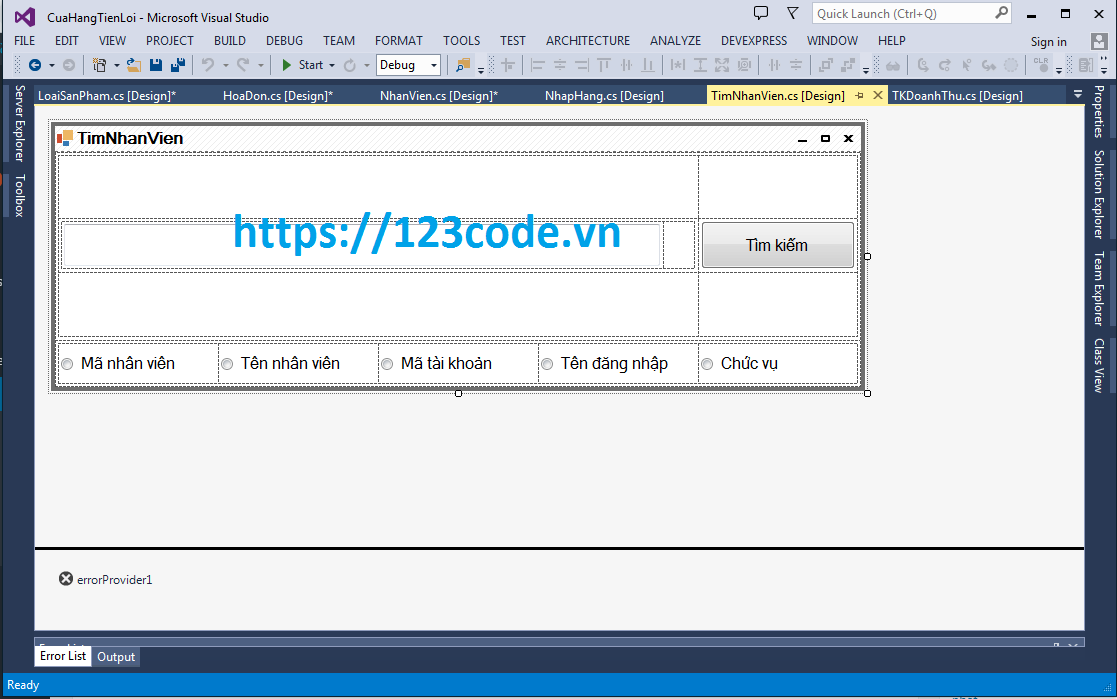1117x699 pixels.
Task: Click the errorProvider1 component icon
Action: click(65, 578)
